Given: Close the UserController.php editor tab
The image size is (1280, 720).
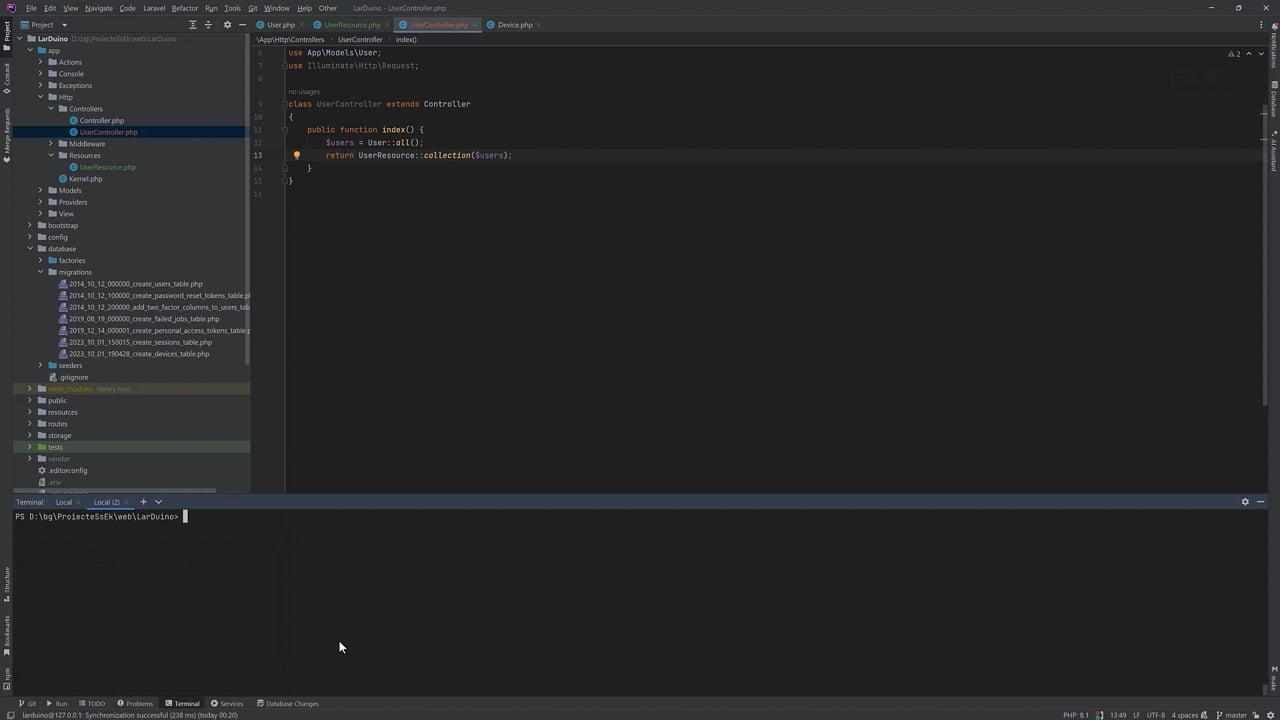Looking at the screenshot, I should (x=476, y=25).
